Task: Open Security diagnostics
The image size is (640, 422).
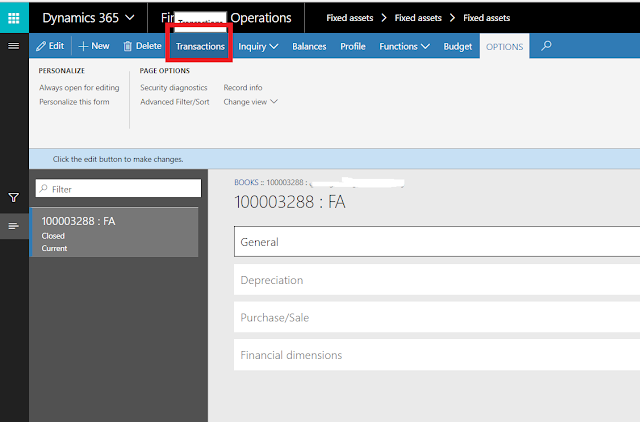Action: tap(174, 88)
